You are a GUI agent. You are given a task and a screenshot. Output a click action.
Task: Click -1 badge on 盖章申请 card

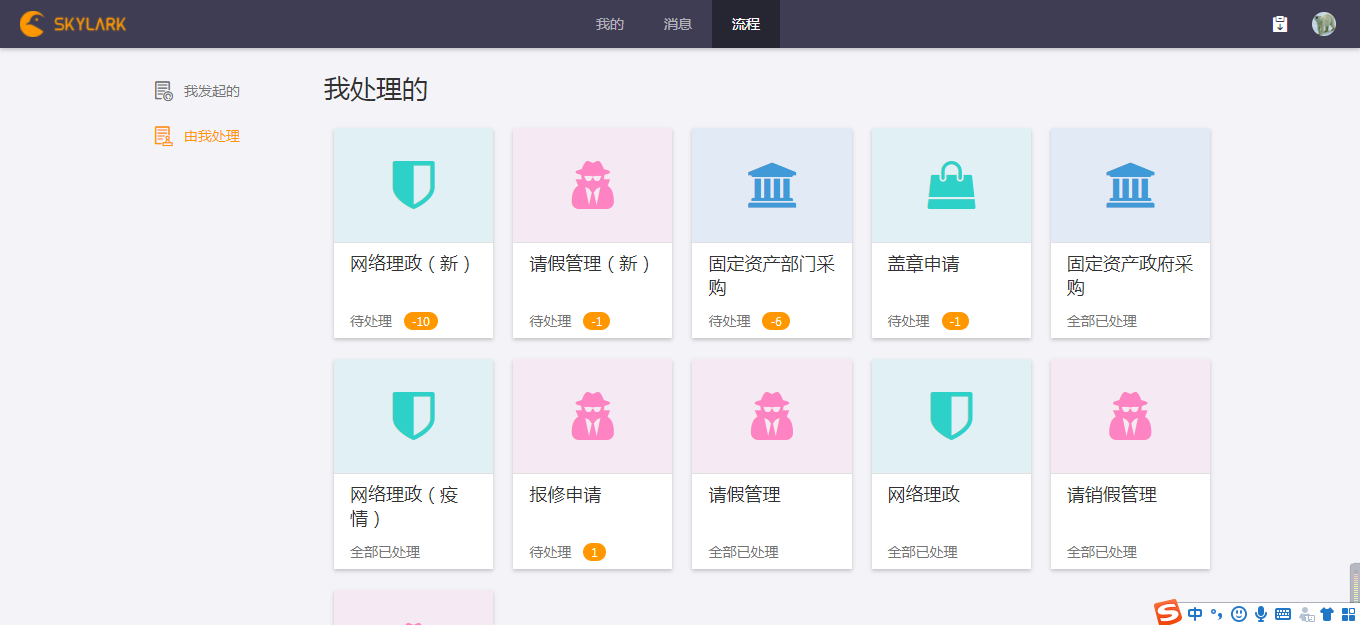click(955, 321)
